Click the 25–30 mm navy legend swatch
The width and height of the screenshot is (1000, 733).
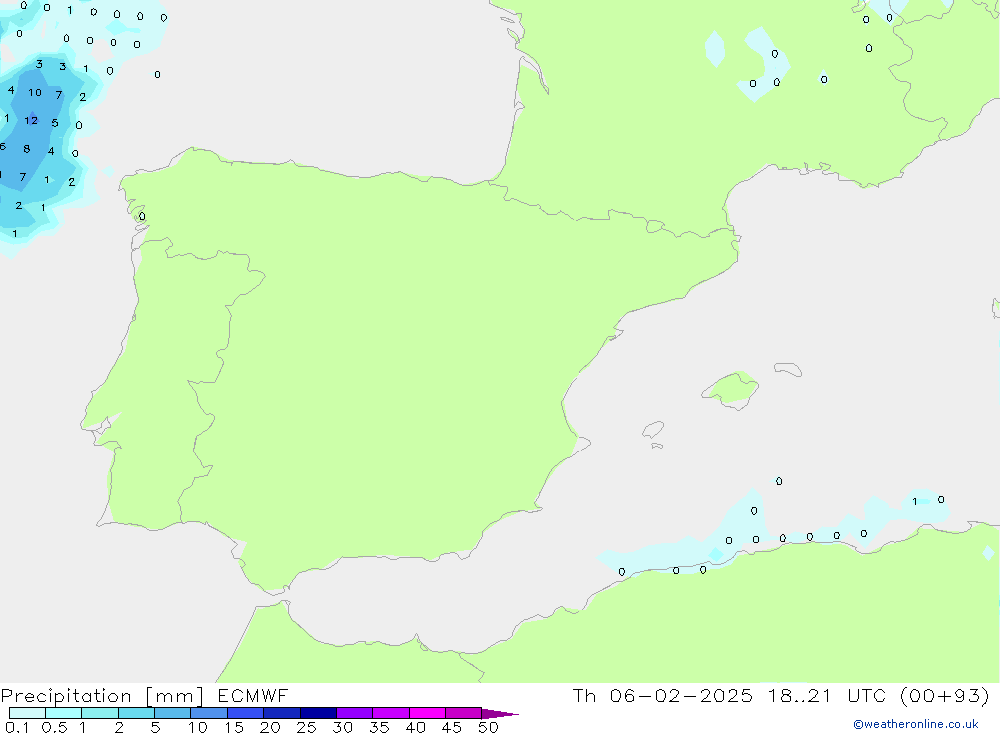point(318,713)
